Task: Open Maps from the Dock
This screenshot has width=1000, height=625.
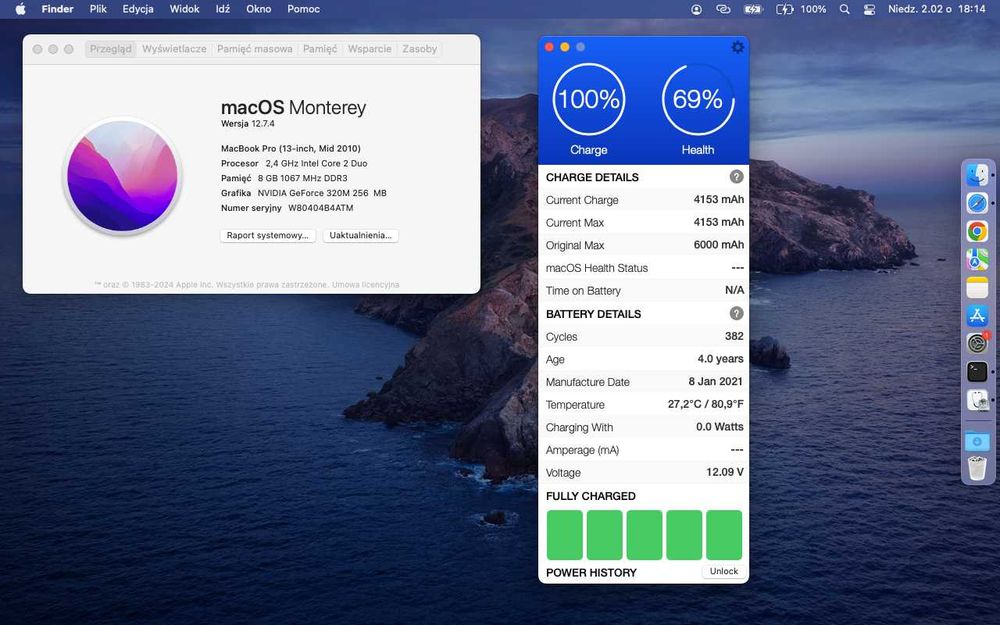Action: tap(977, 259)
